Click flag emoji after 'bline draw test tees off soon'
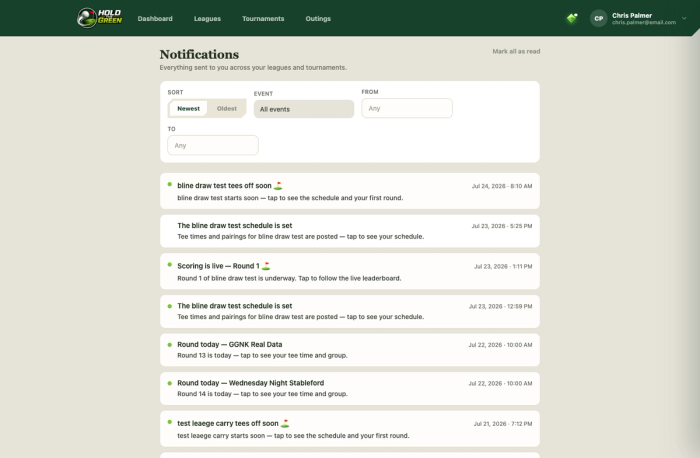The image size is (700, 458). pos(278,185)
